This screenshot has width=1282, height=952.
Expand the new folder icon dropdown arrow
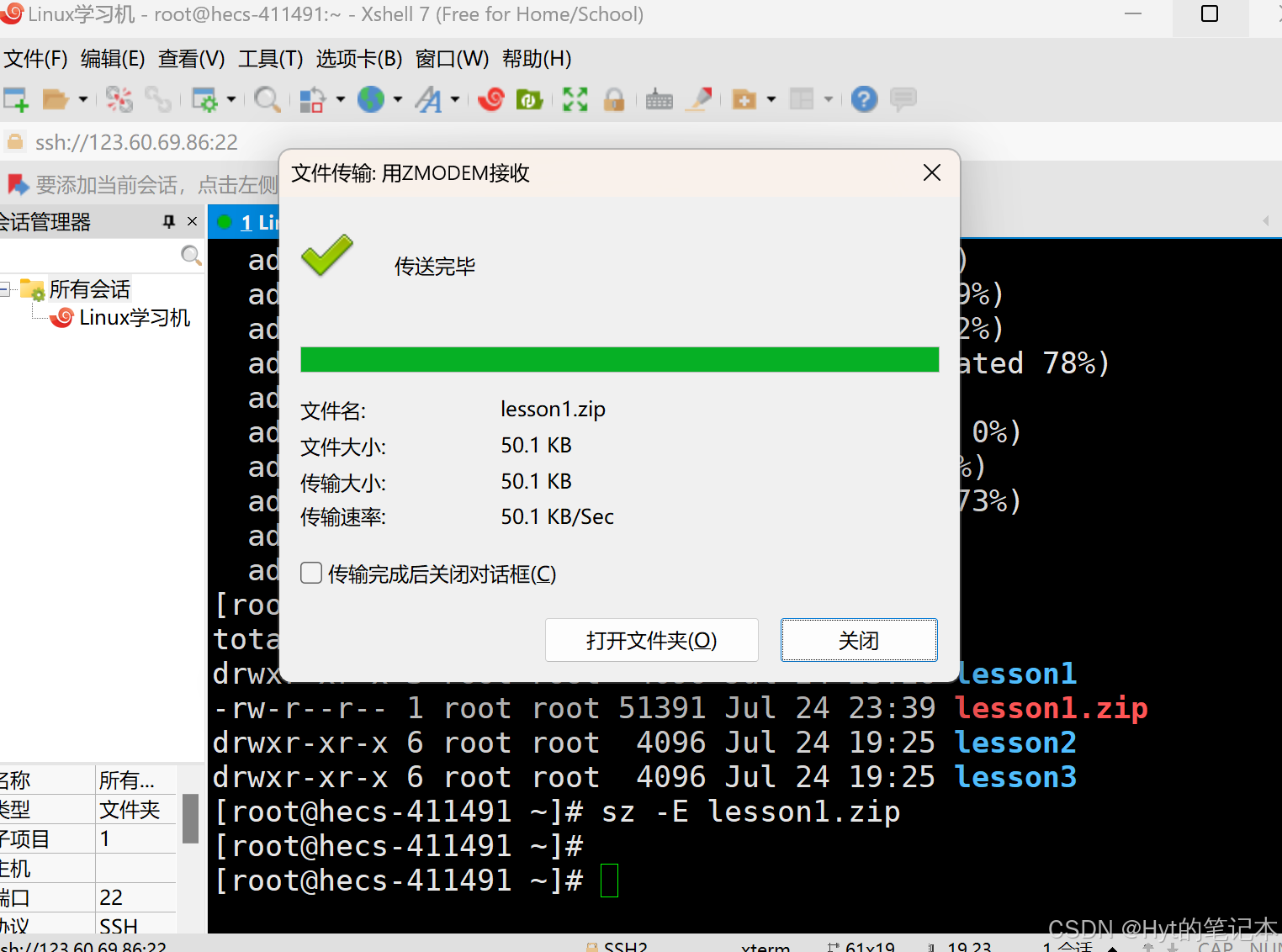tap(771, 99)
